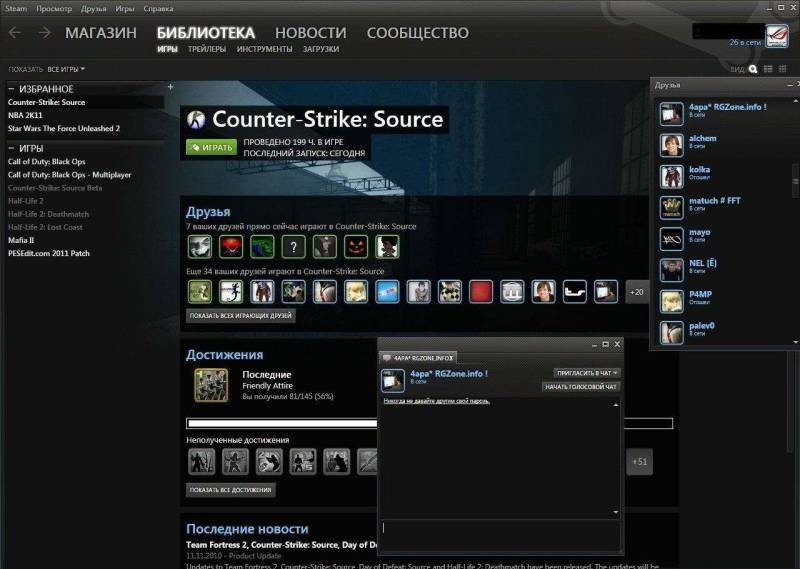Click ПОКАЗАТЬ ВСЕ ДОСТИЖЕНИЯ button
The image size is (800, 569).
point(231,490)
